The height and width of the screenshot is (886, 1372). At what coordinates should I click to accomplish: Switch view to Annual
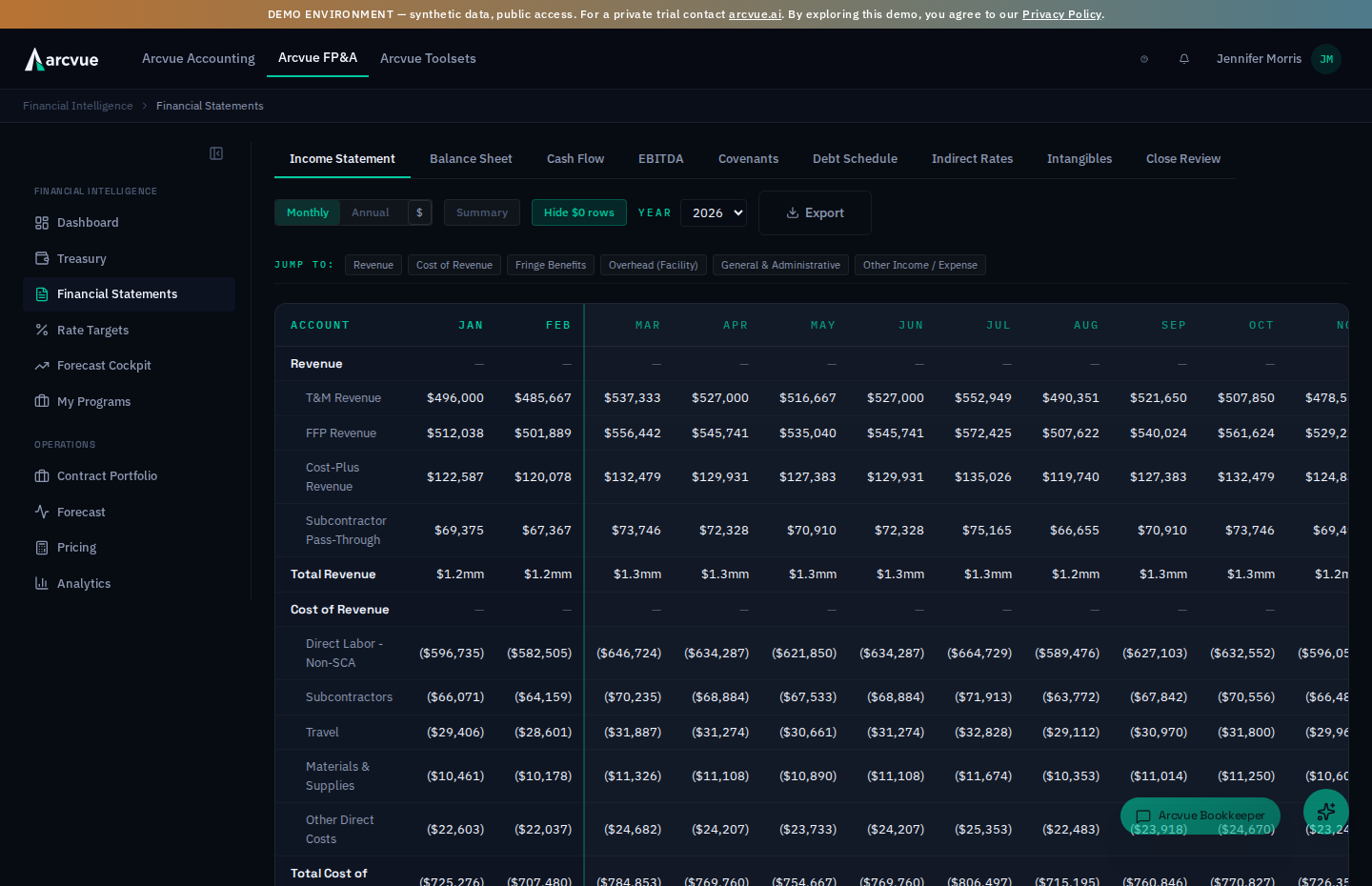pos(371,212)
